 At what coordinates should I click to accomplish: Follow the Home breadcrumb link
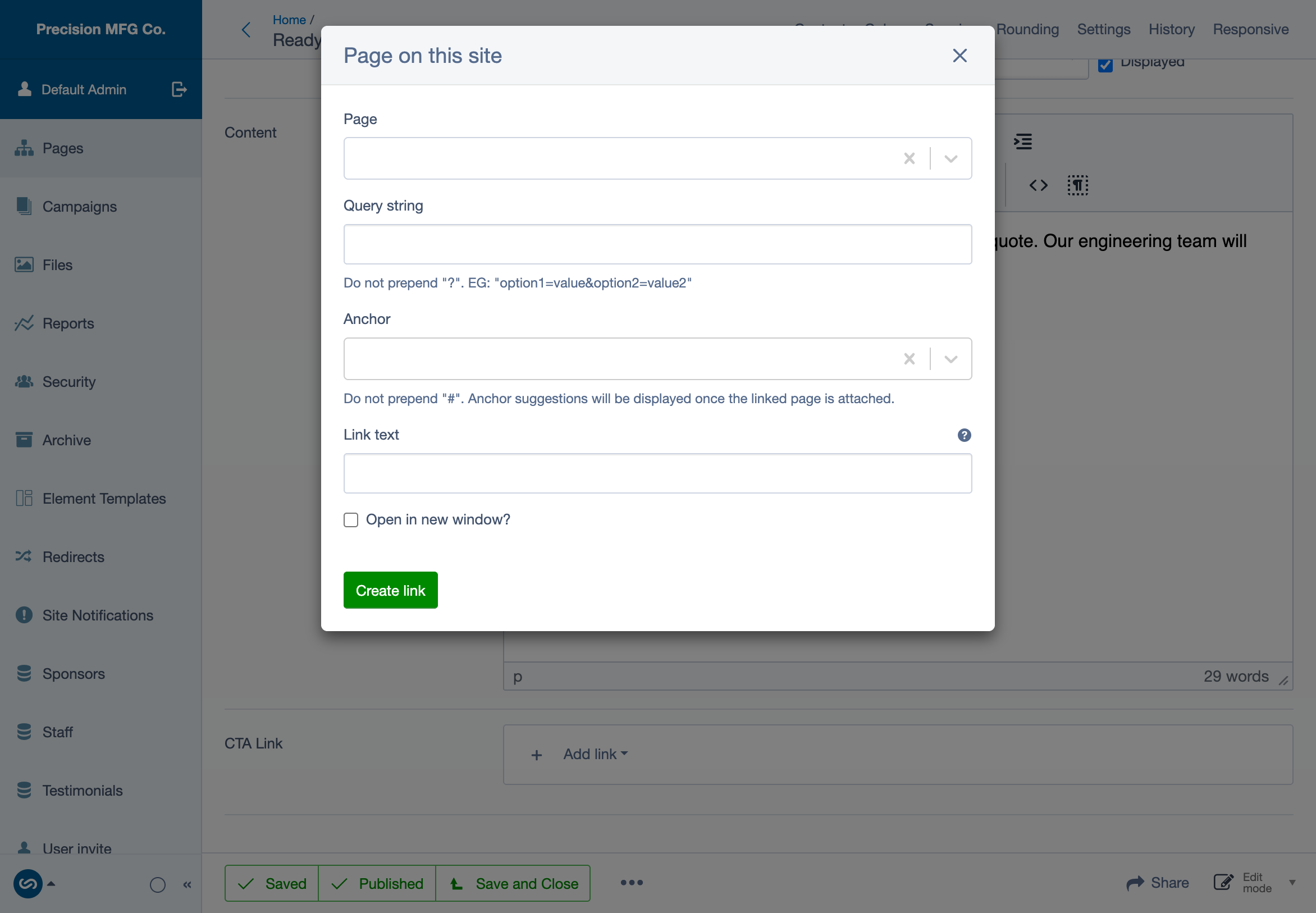point(289,20)
